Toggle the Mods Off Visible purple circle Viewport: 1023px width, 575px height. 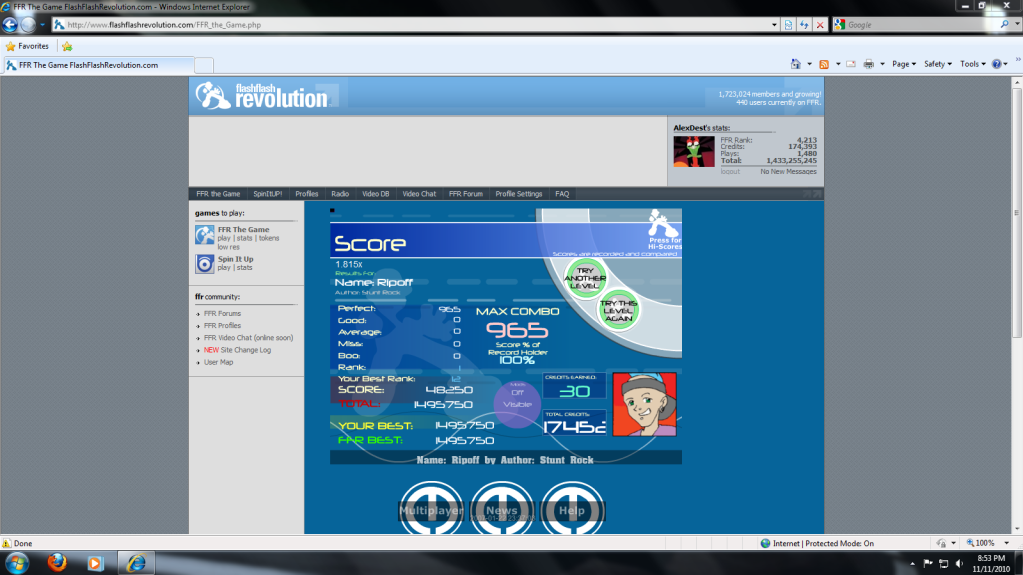pyautogui.click(x=517, y=404)
